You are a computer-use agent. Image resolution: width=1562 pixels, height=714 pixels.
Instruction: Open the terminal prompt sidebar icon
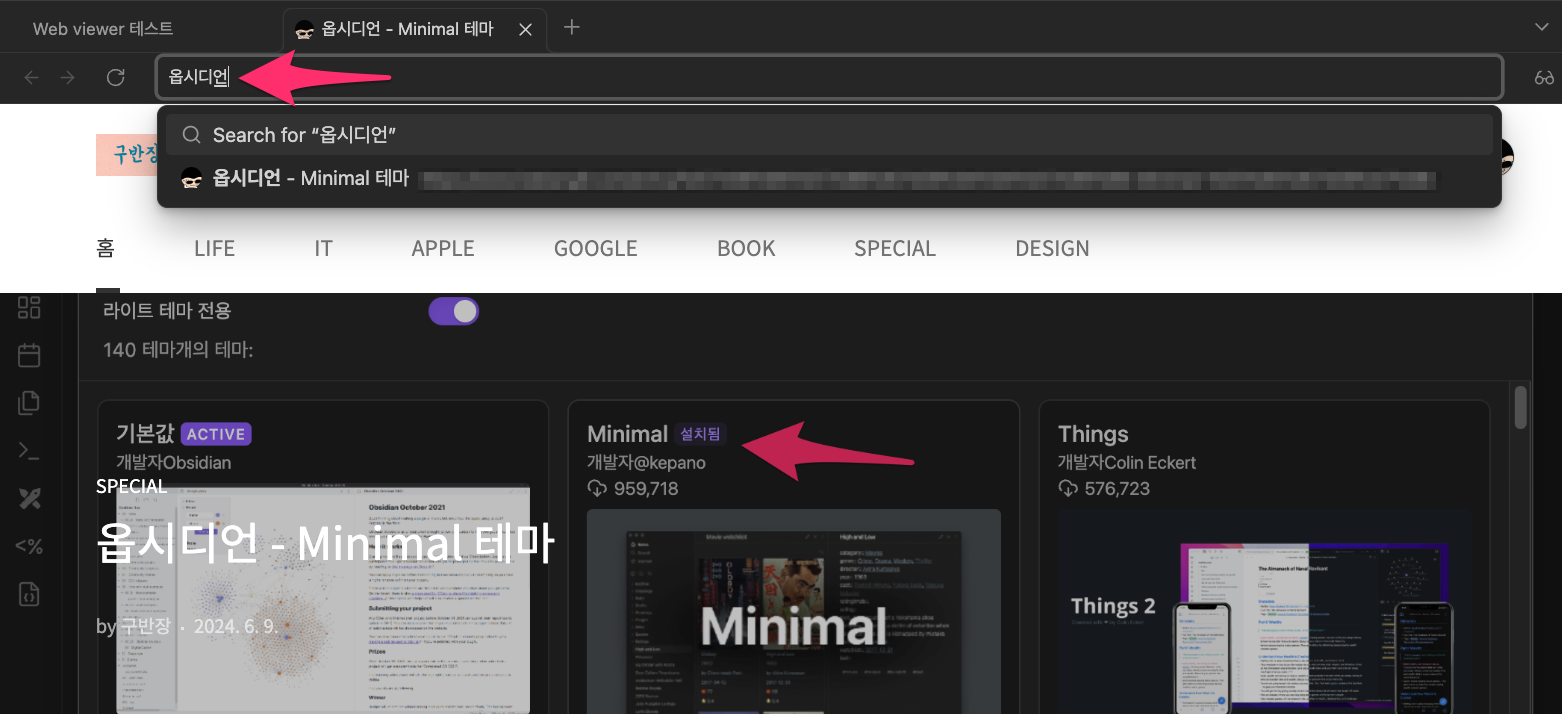point(29,451)
